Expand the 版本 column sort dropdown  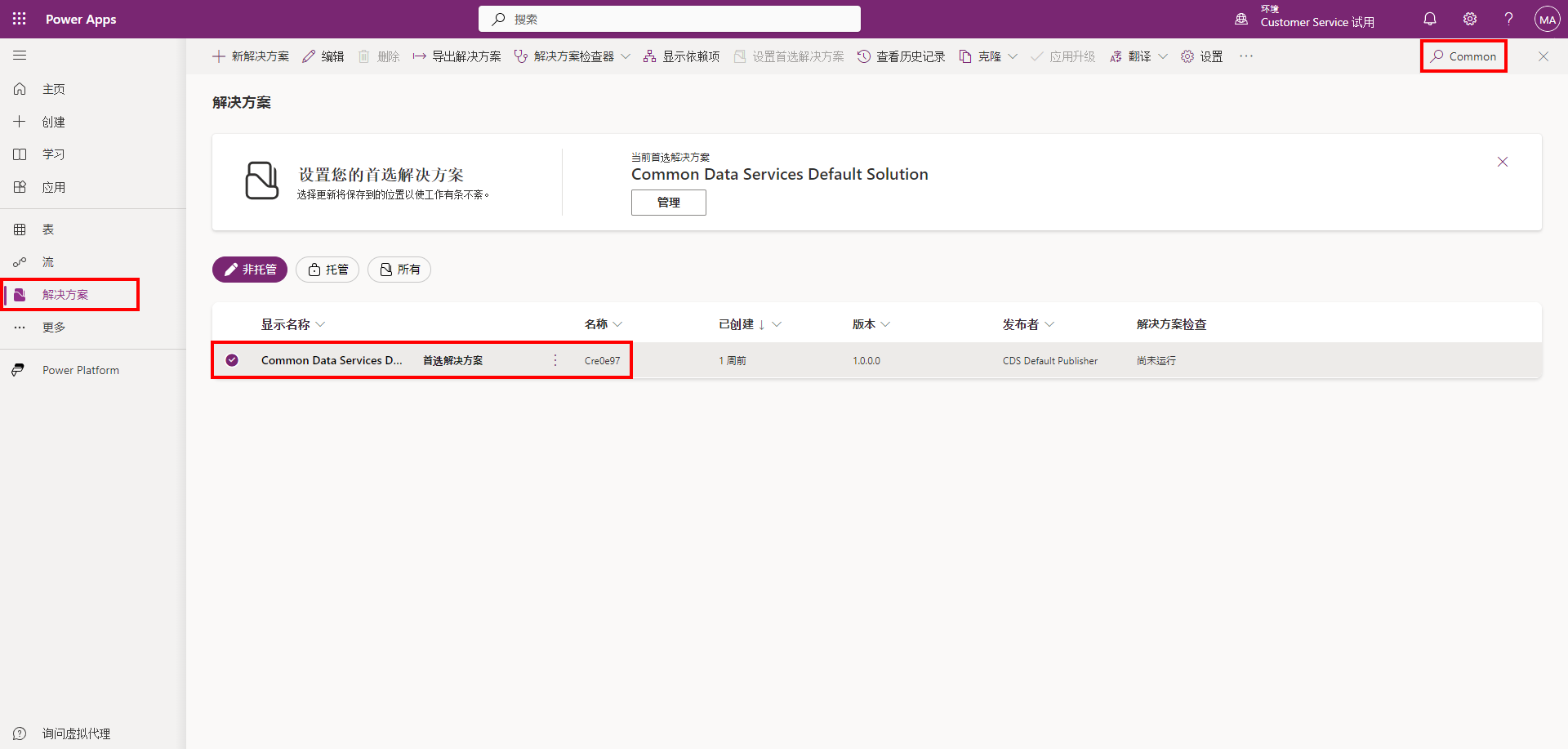point(885,323)
